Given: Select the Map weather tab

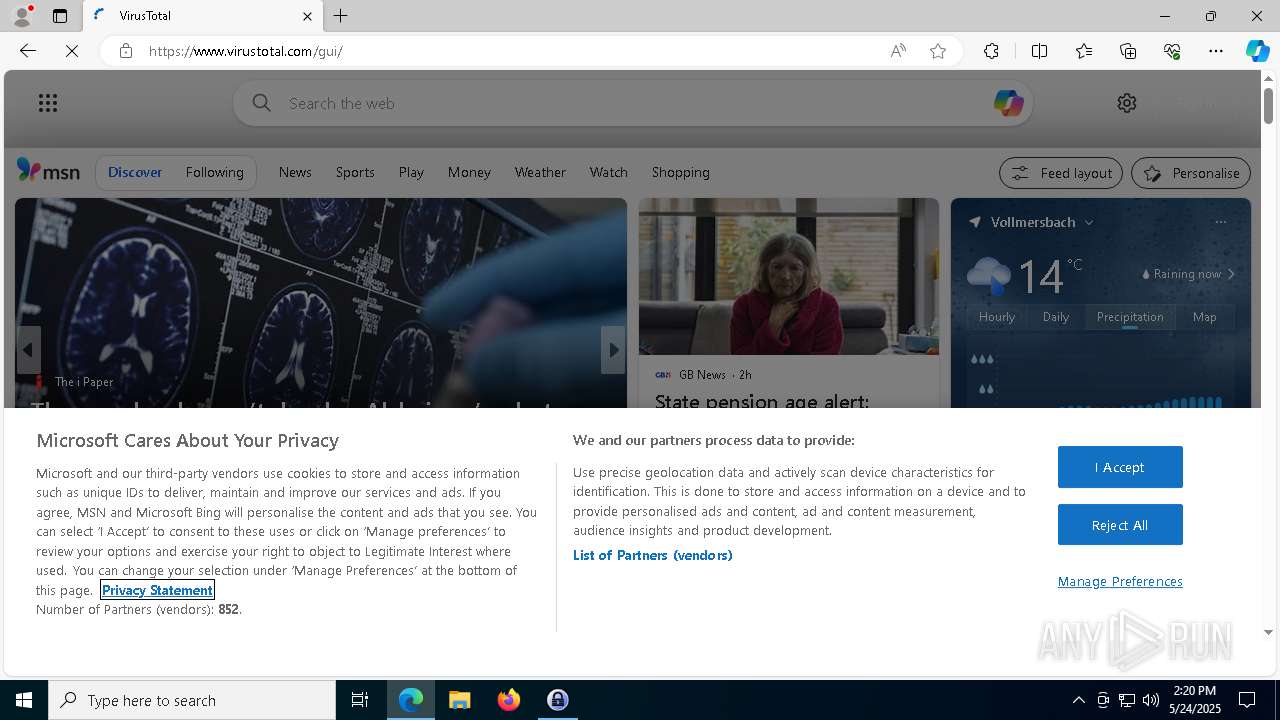Looking at the screenshot, I should 1205,317.
